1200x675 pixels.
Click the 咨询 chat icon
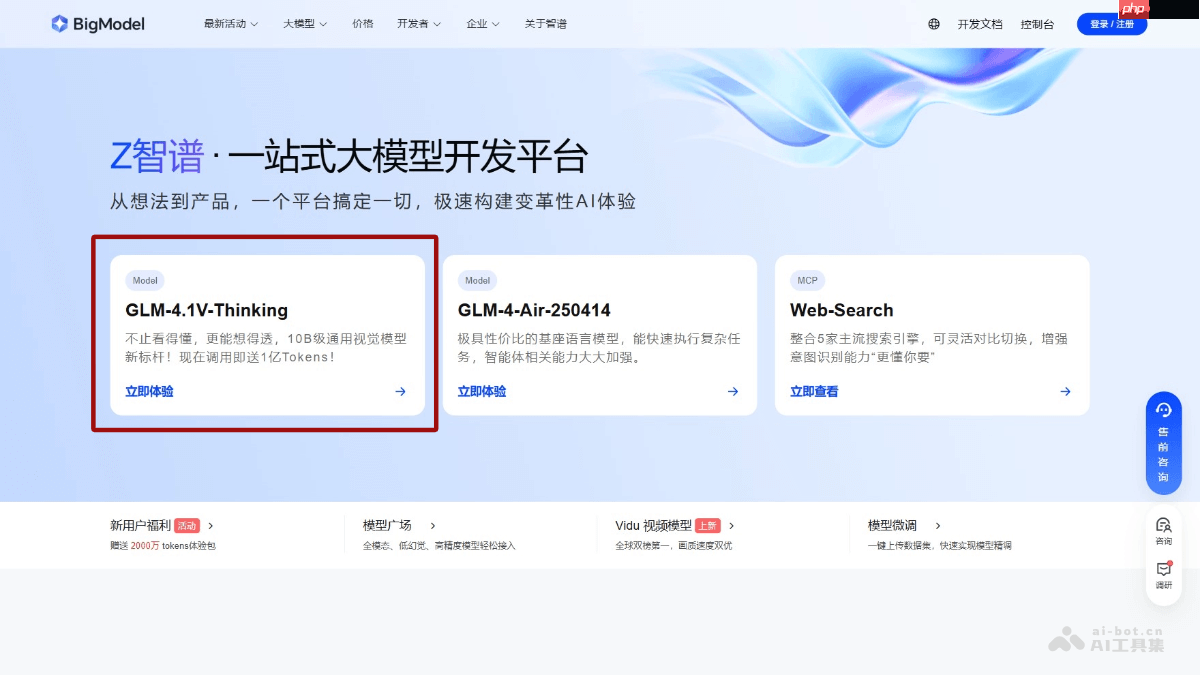pos(1164,530)
